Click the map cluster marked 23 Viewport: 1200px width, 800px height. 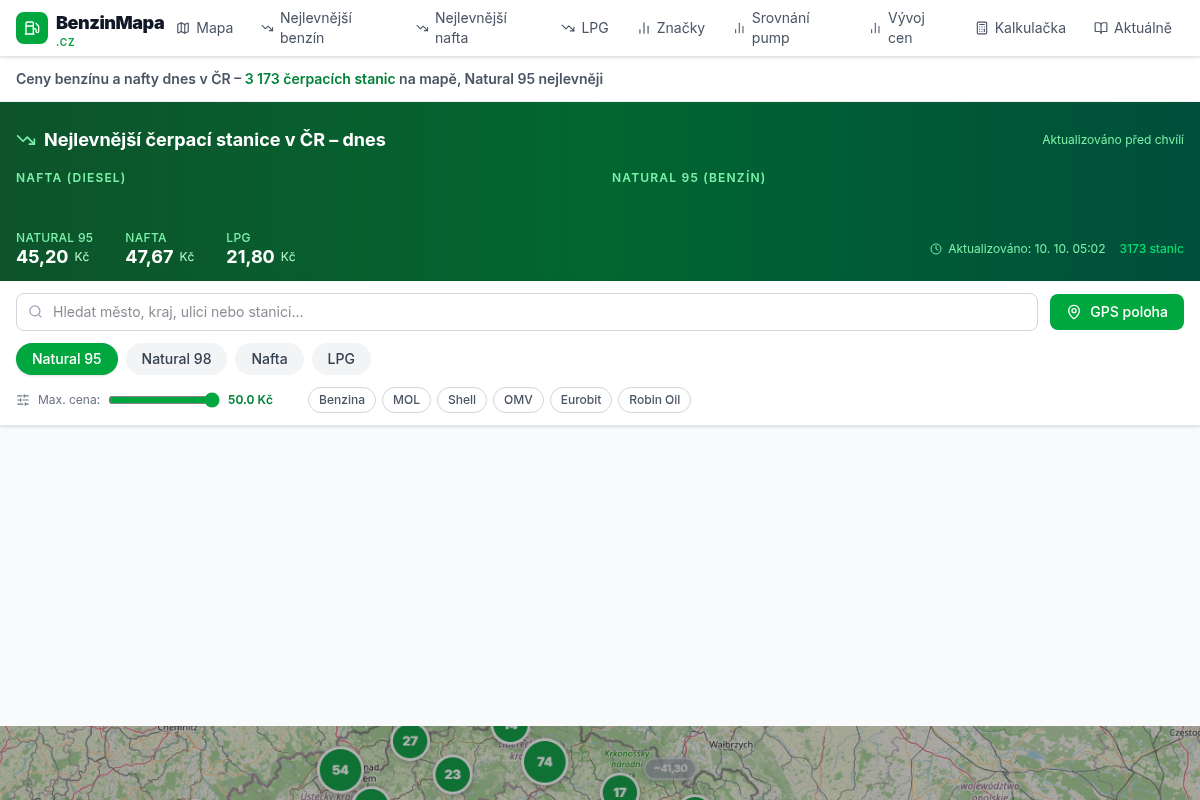452,774
